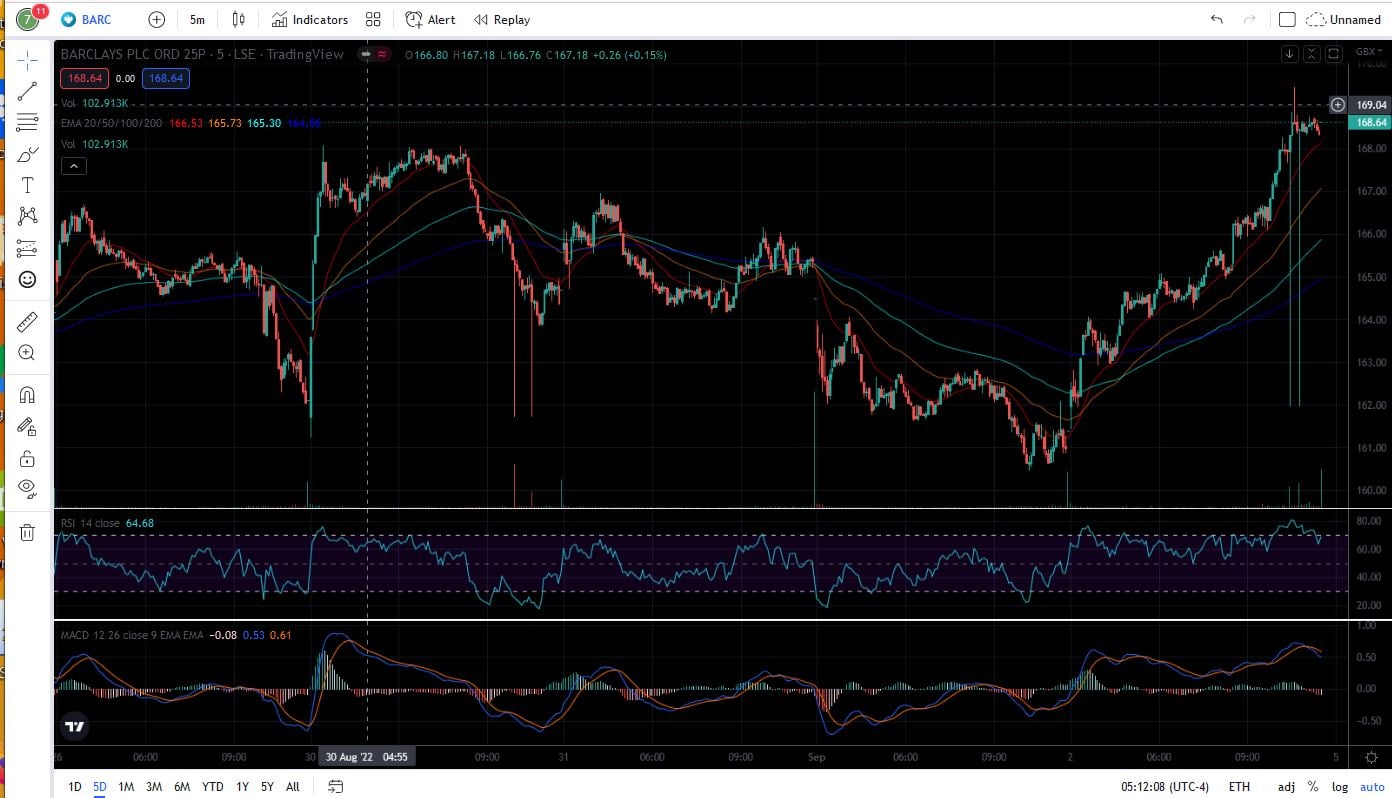Collapse the indicator legend with chevron

74,166
